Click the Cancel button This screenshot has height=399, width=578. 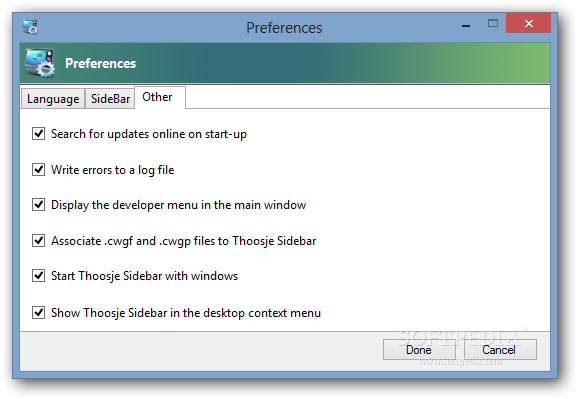tap(499, 350)
